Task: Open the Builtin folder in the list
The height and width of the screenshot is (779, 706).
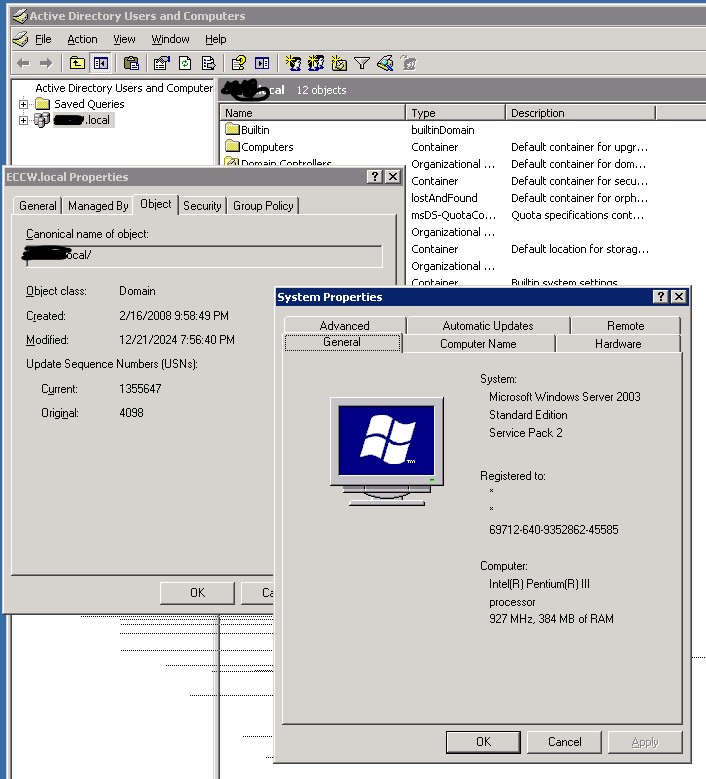Action: pos(254,130)
